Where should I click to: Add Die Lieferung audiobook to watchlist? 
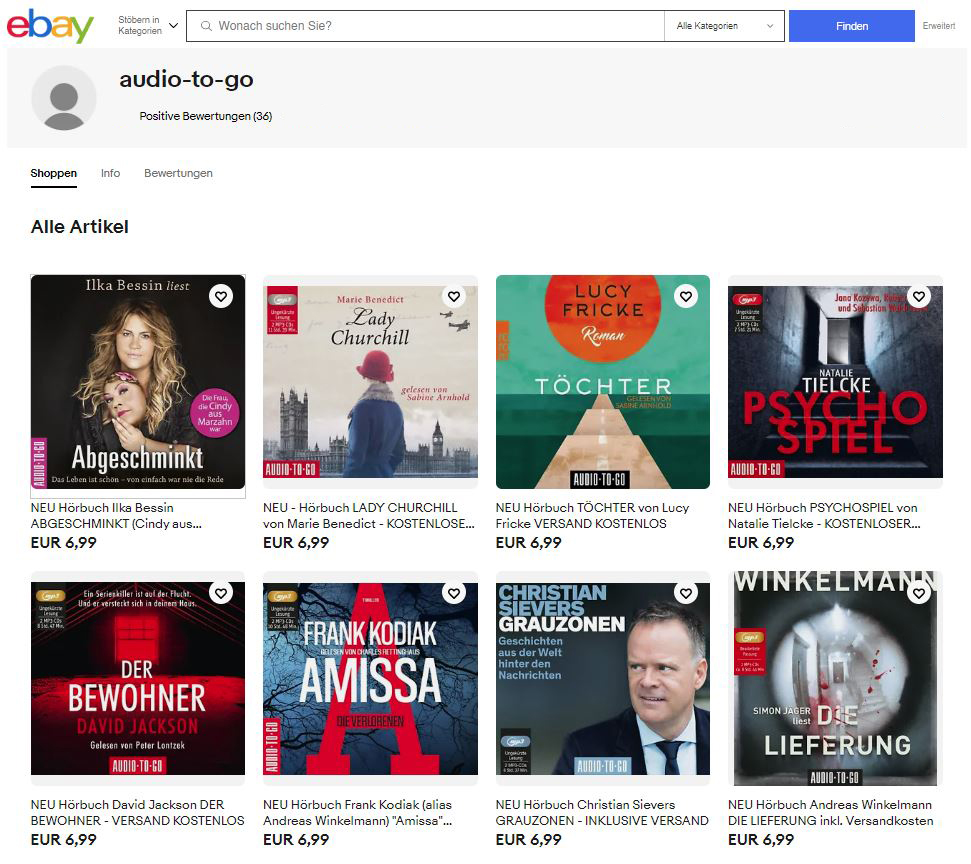(x=919, y=593)
